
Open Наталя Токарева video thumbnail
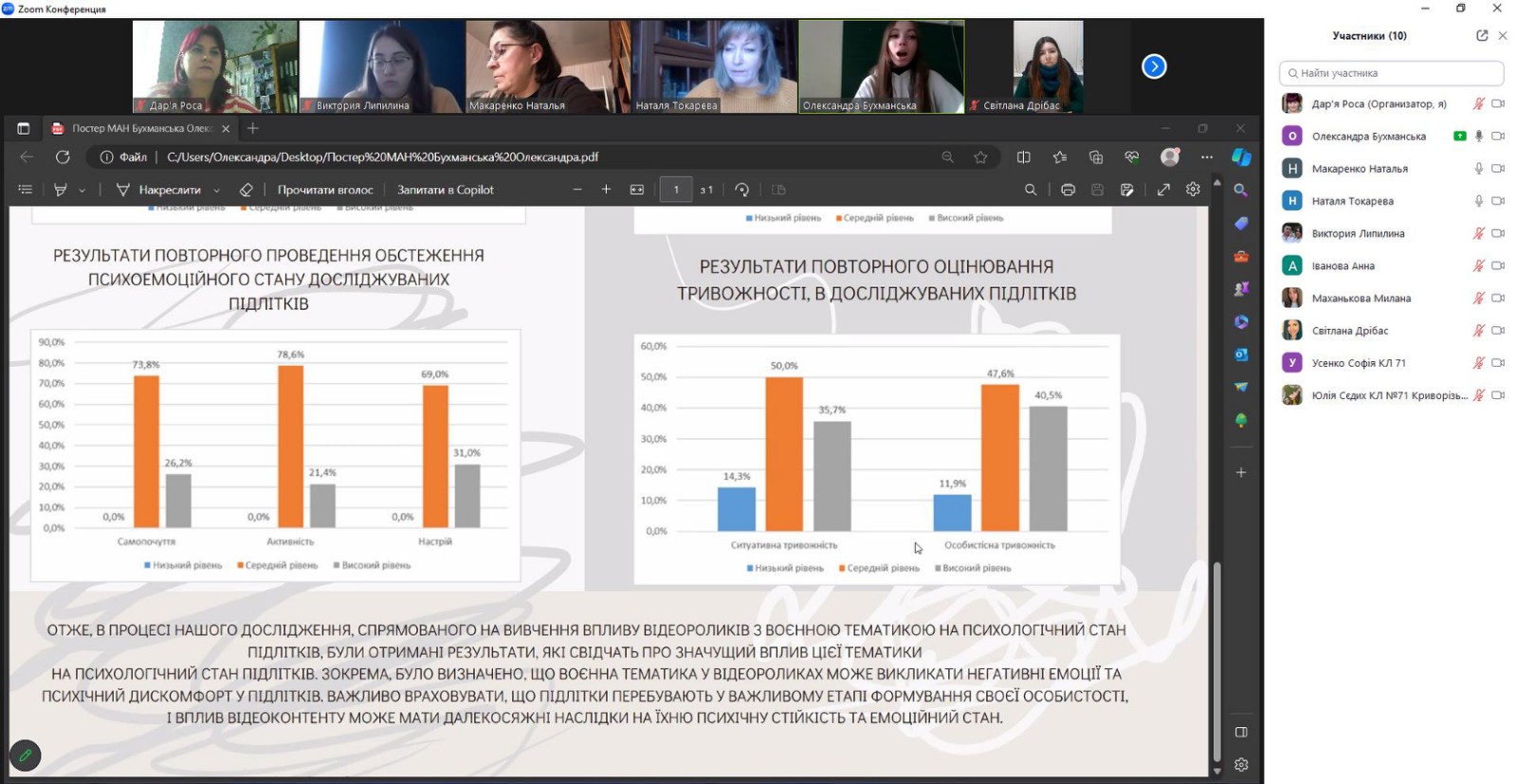[x=715, y=66]
